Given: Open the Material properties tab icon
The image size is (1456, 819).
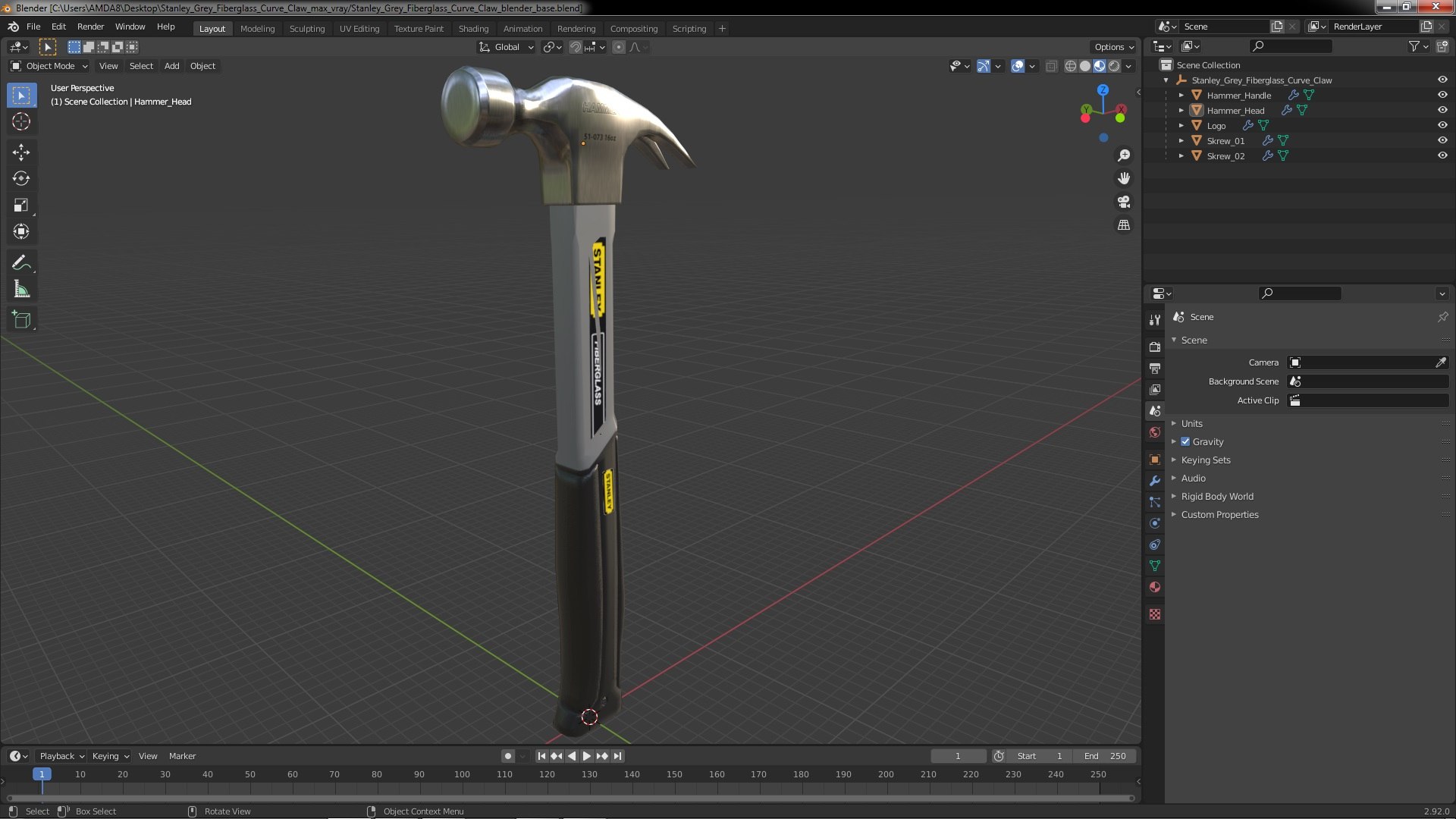Looking at the screenshot, I should click(x=1155, y=587).
